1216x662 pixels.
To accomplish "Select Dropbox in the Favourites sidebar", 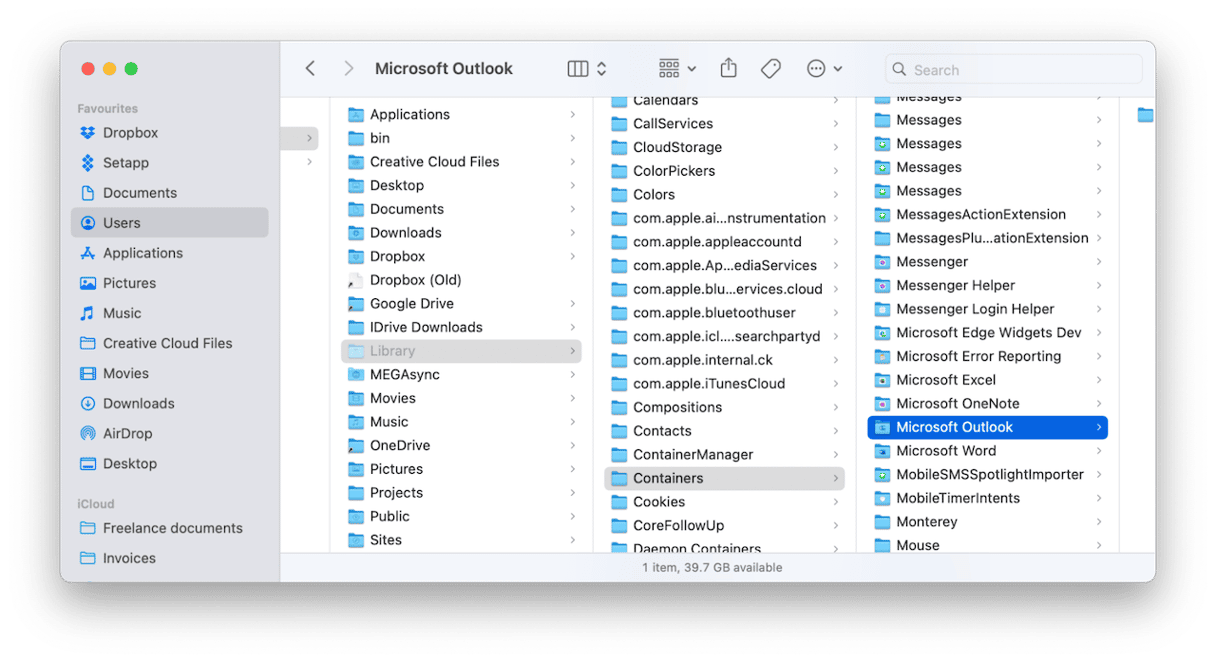I will 130,133.
